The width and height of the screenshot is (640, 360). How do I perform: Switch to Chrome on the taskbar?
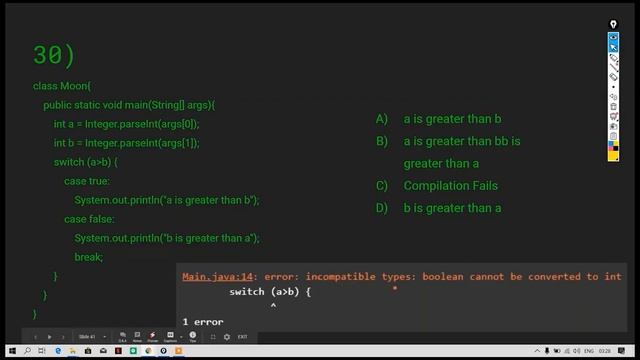click(x=148, y=351)
